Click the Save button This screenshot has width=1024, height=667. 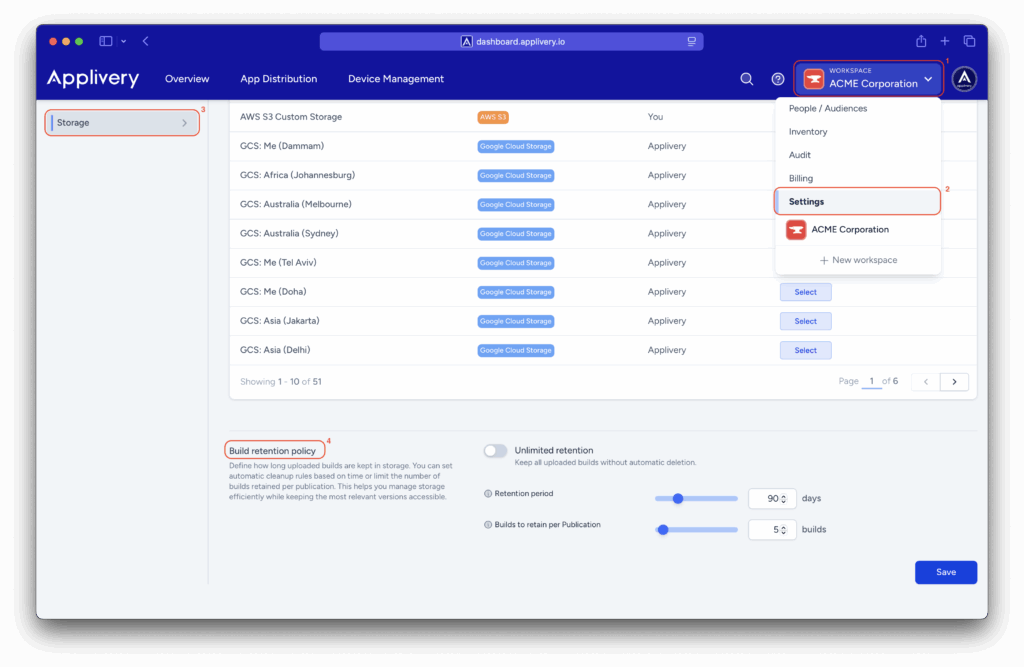(x=945, y=572)
